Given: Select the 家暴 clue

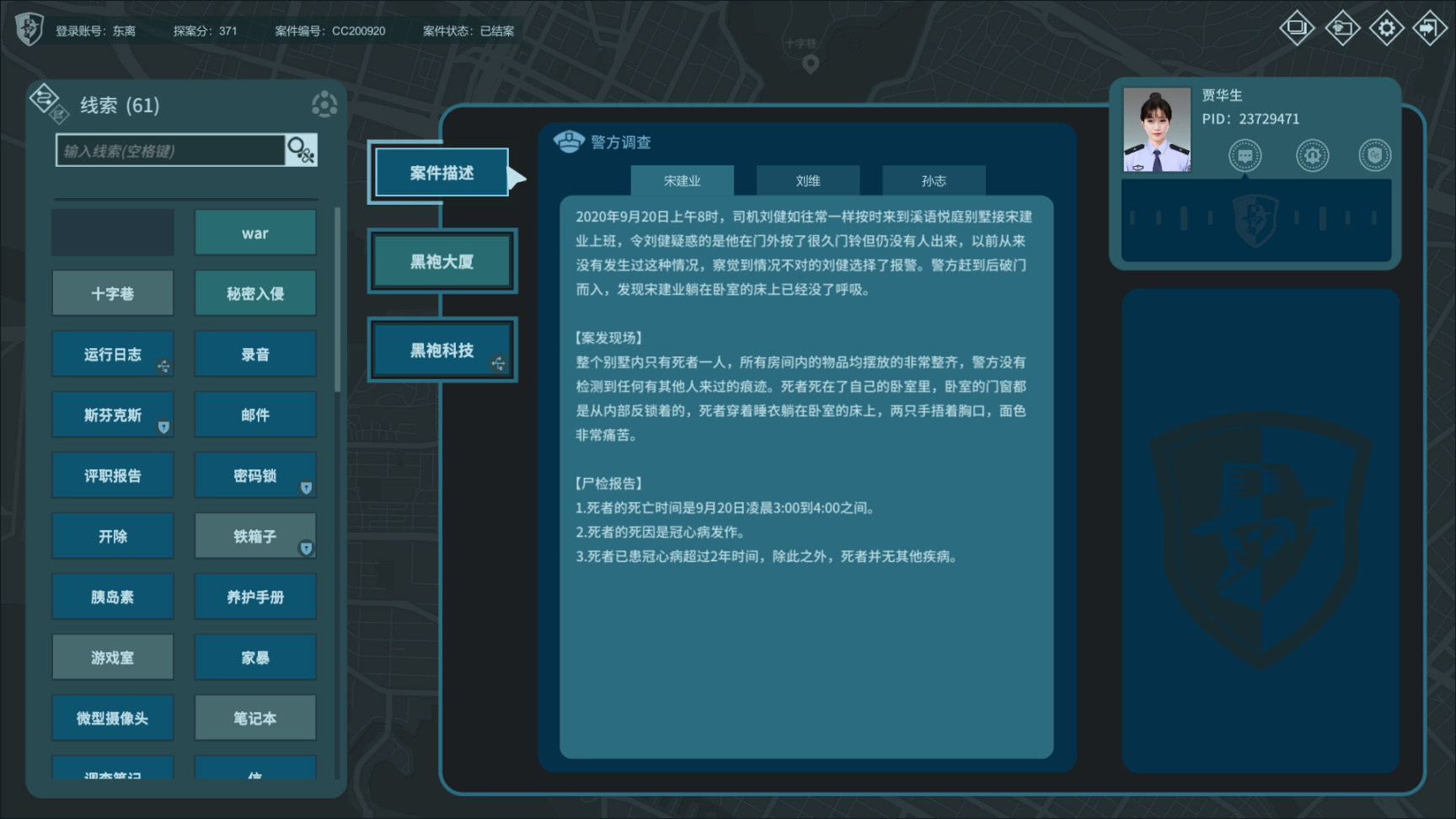Looking at the screenshot, I should (x=255, y=657).
